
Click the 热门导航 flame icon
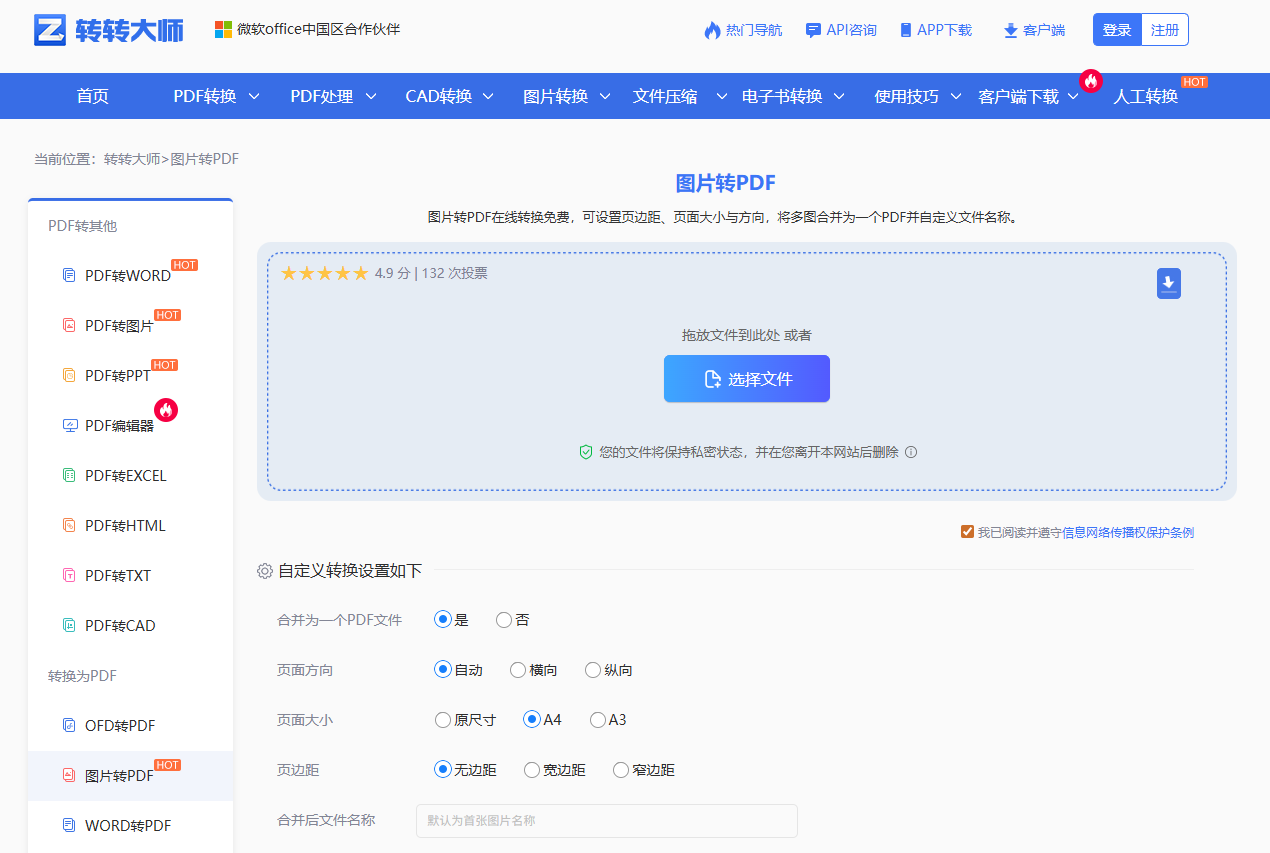coord(710,29)
